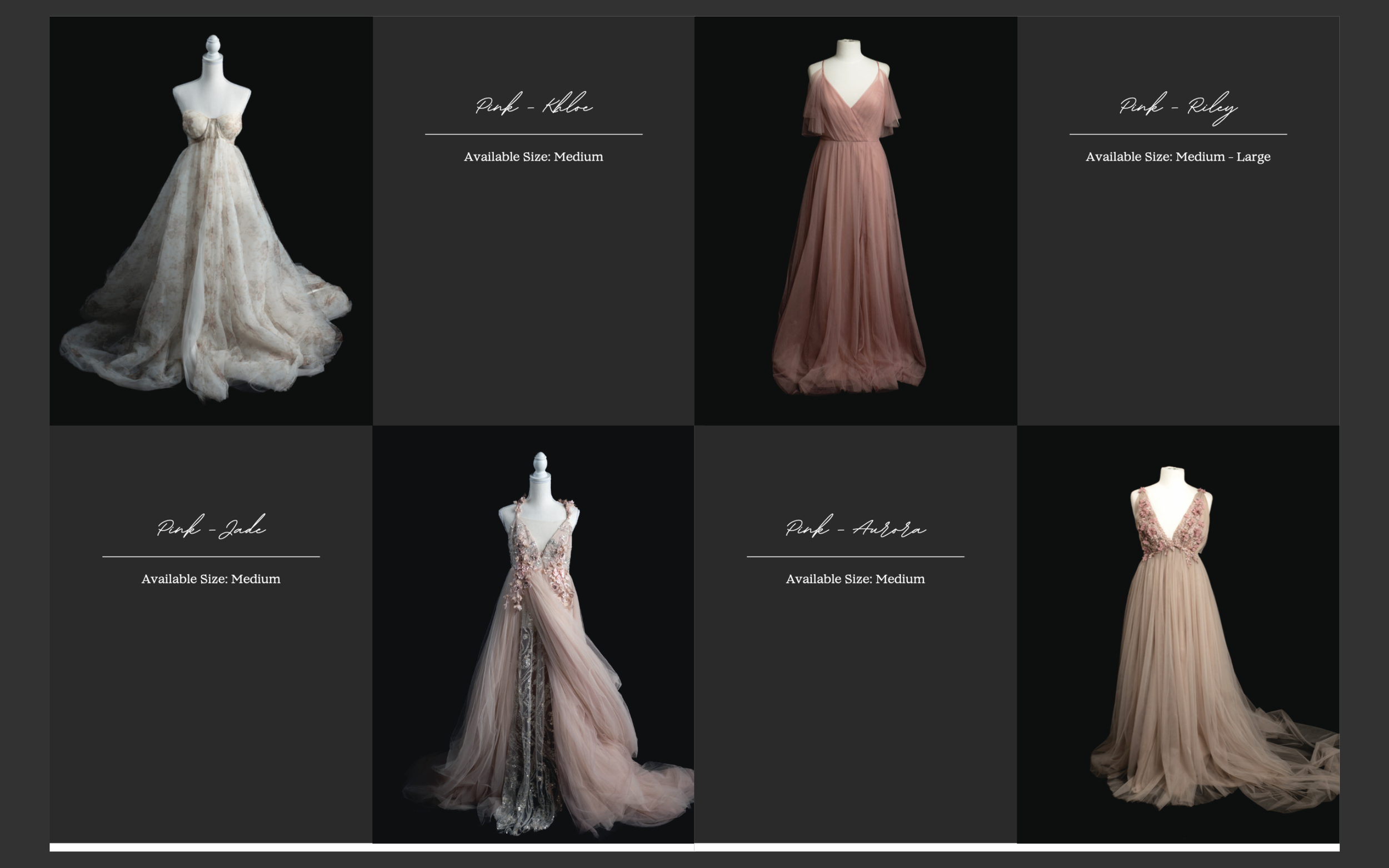Click Khloe's 'Available Size: Medium' text

point(533,157)
